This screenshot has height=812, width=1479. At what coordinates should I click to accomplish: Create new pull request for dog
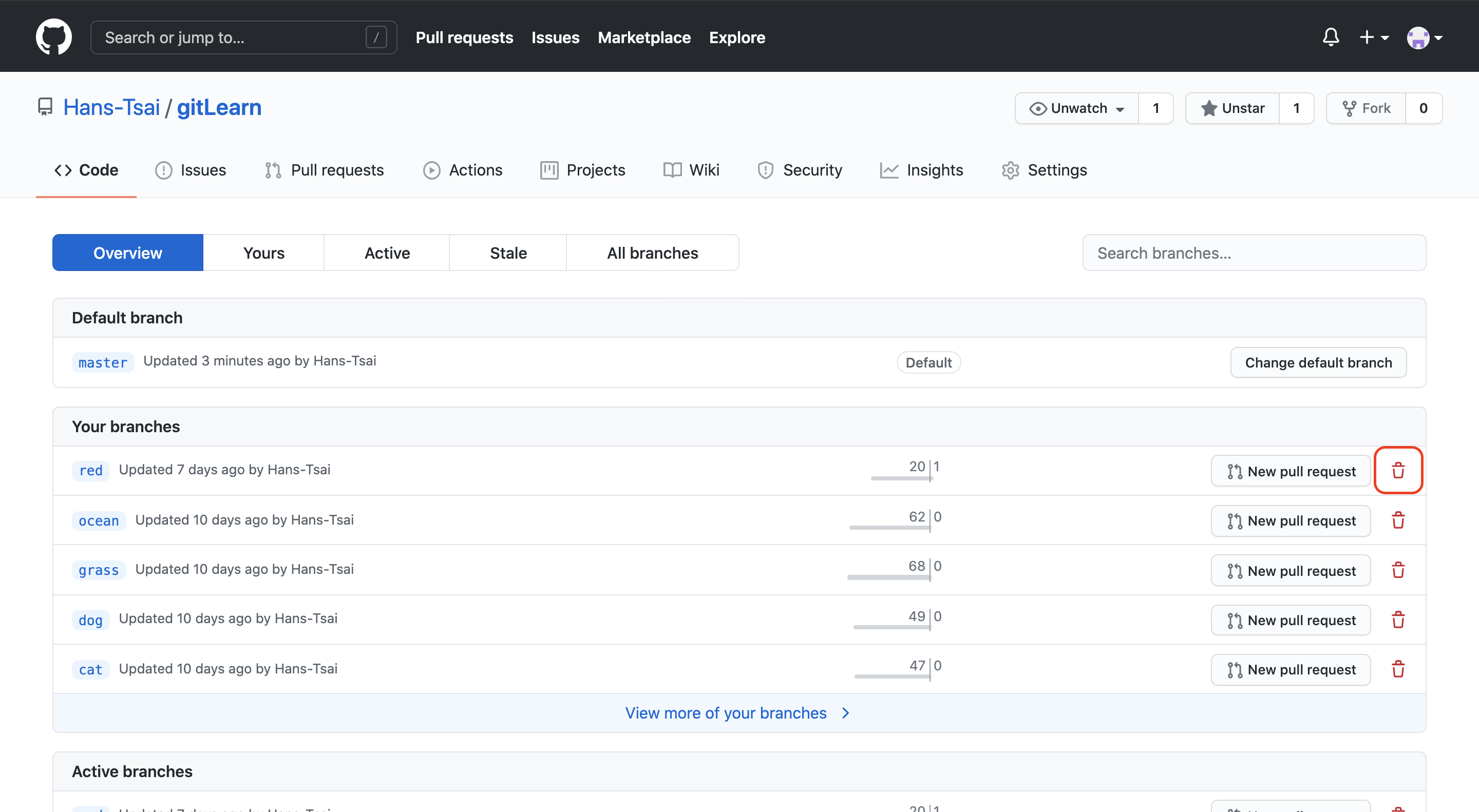[x=1291, y=620]
